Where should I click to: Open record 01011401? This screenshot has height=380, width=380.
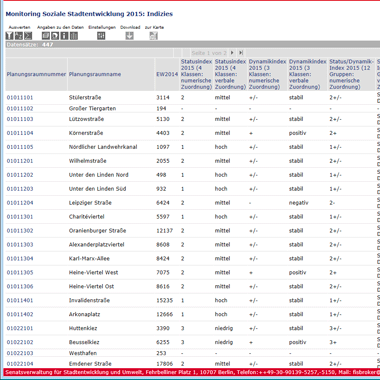point(20,300)
